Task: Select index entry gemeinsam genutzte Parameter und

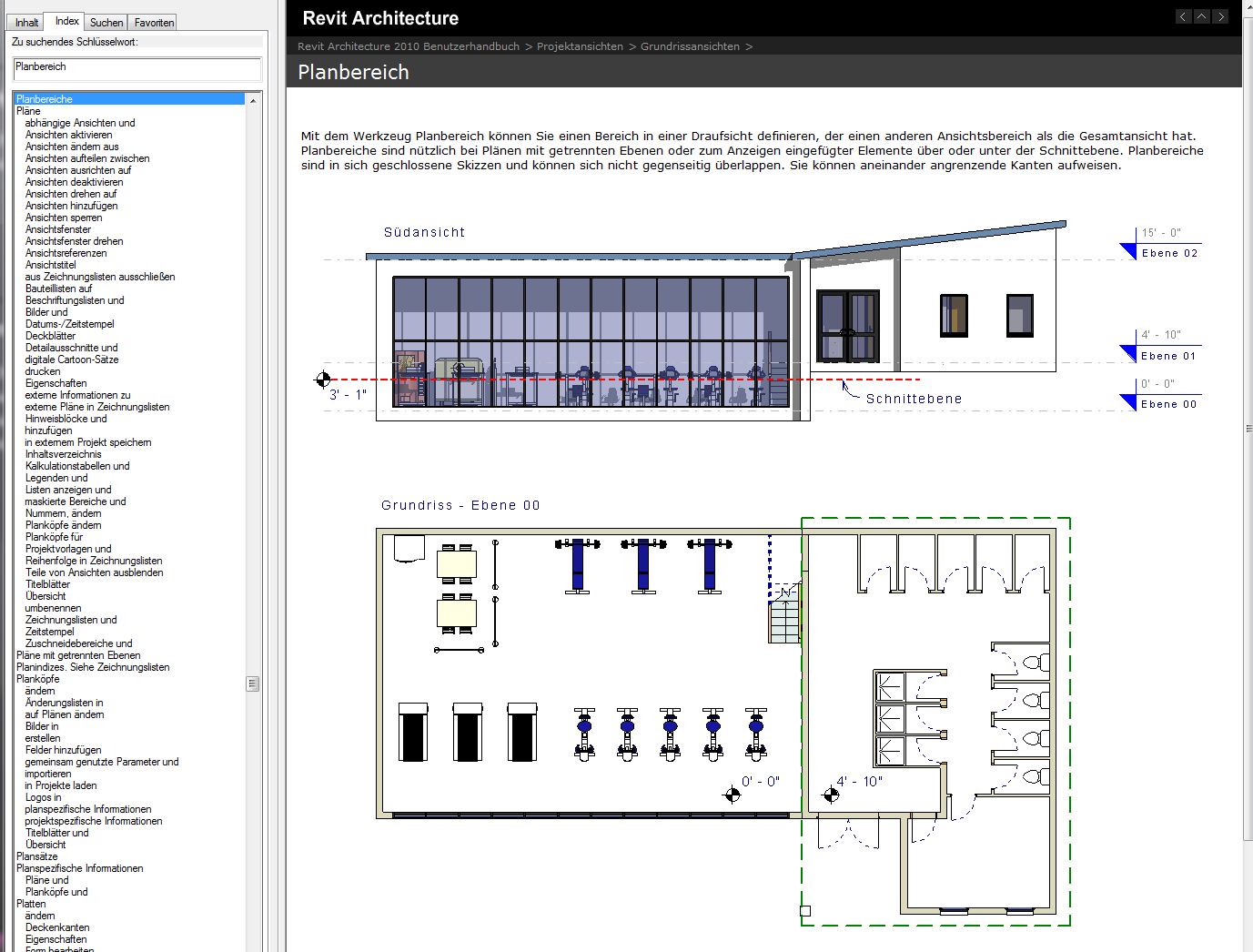Action: [102, 762]
